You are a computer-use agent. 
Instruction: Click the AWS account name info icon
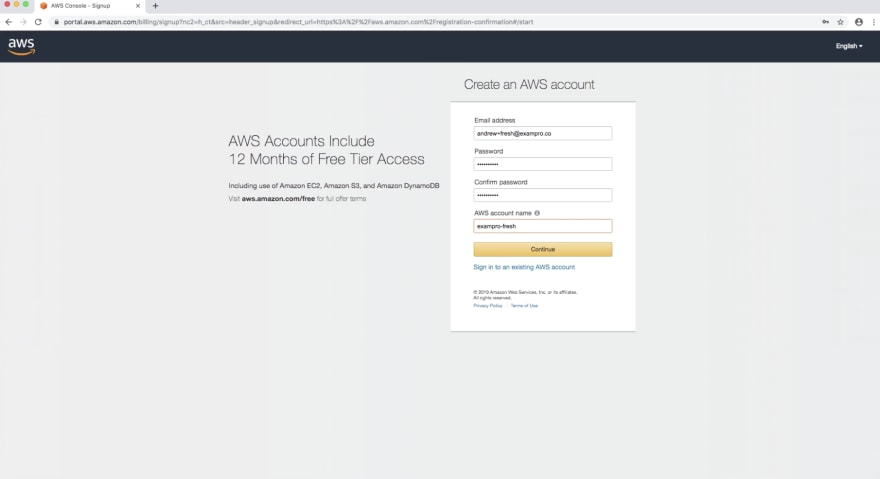click(537, 213)
